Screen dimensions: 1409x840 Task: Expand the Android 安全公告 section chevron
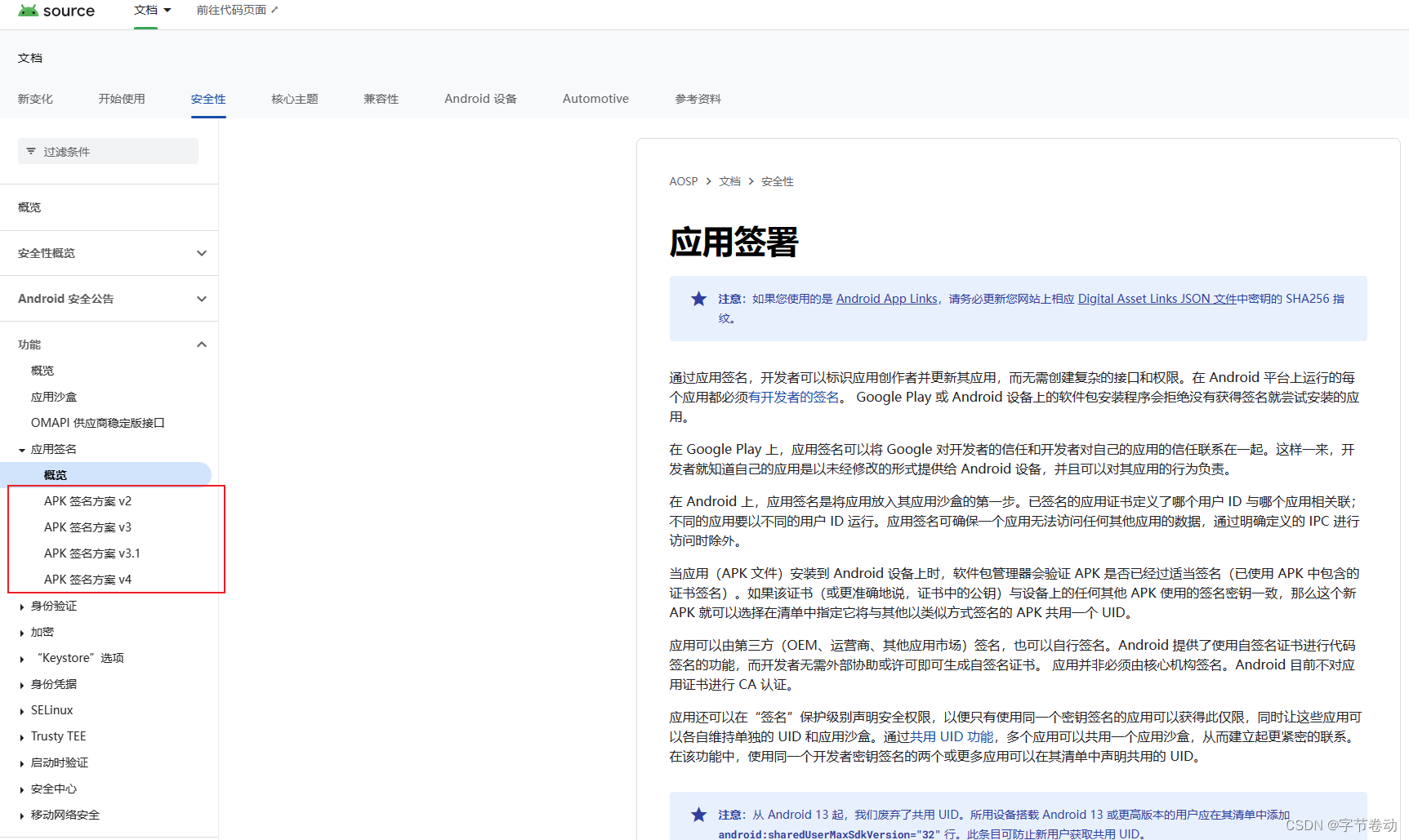202,299
